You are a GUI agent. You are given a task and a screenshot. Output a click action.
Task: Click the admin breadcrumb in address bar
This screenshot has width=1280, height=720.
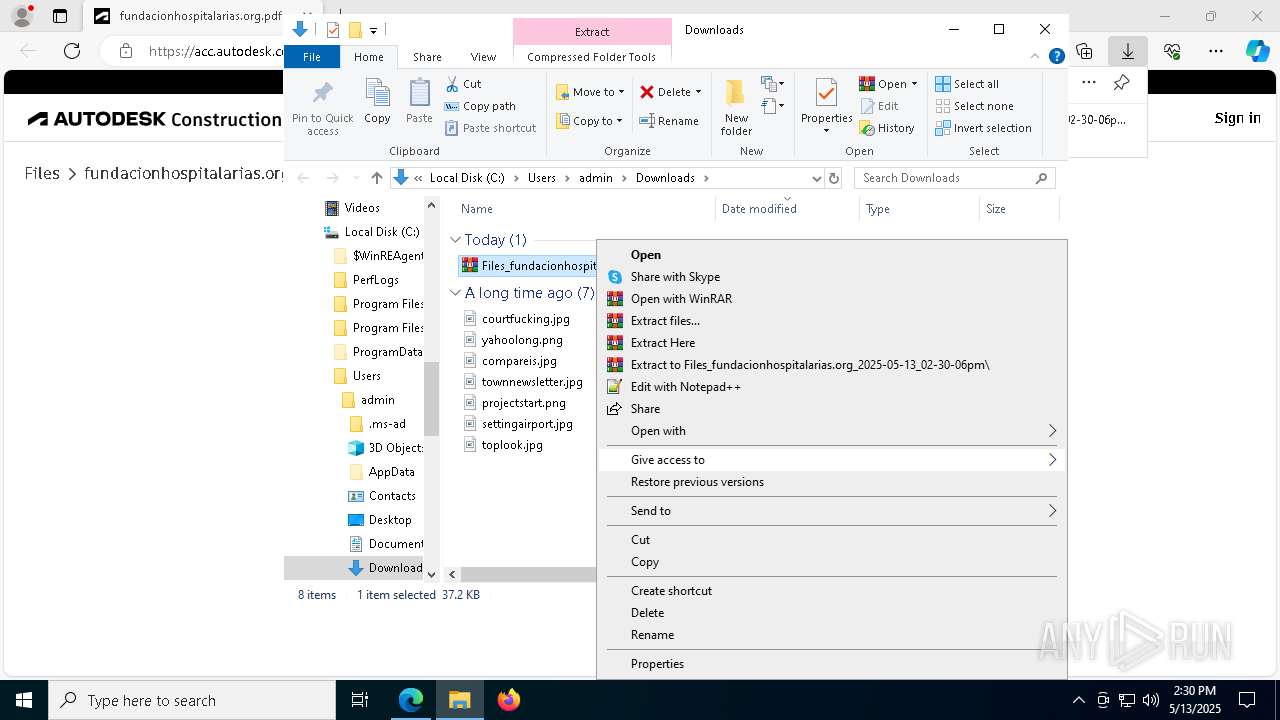click(596, 178)
